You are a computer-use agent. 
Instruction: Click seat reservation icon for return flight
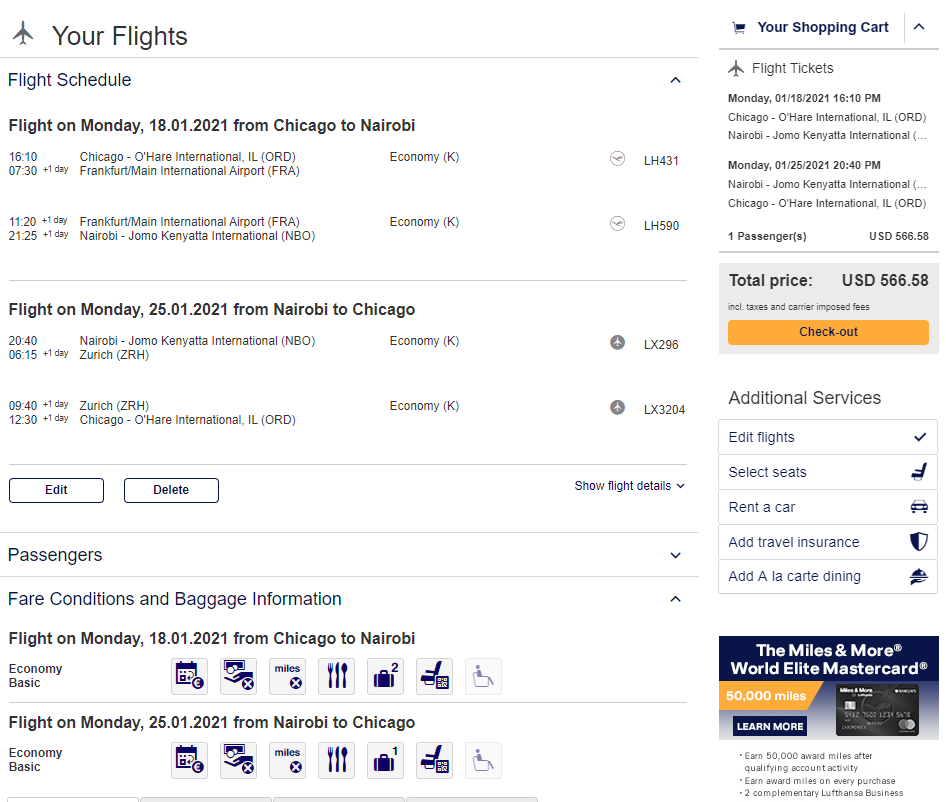point(434,760)
